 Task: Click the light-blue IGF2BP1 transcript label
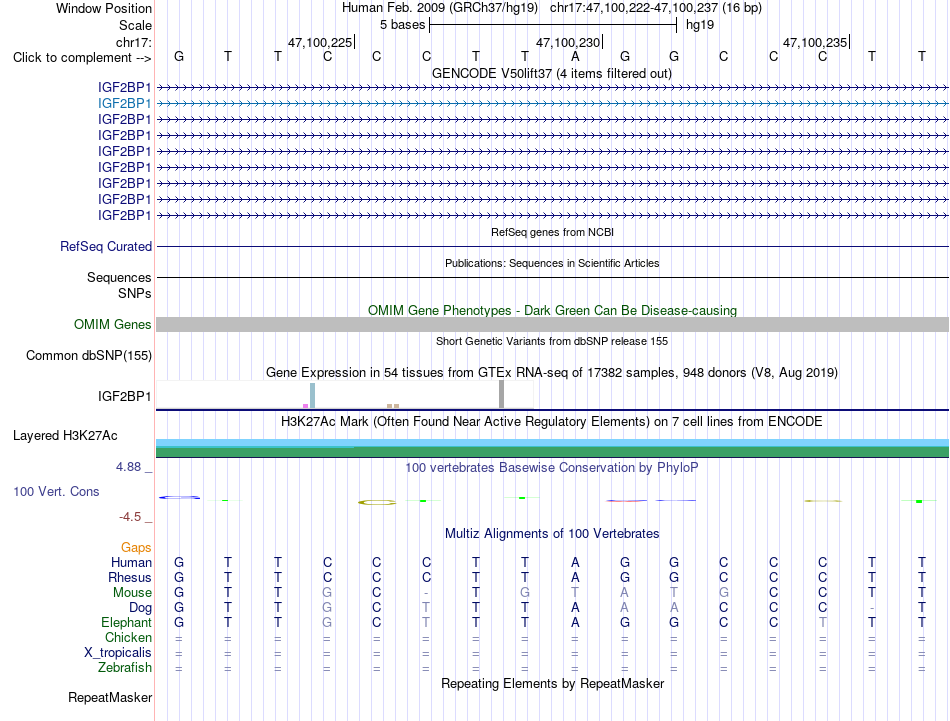[x=124, y=104]
